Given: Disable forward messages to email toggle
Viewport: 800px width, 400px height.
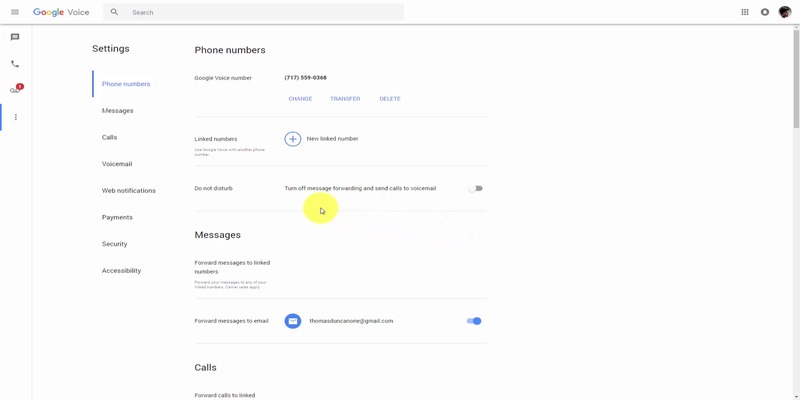Looking at the screenshot, I should [x=474, y=321].
